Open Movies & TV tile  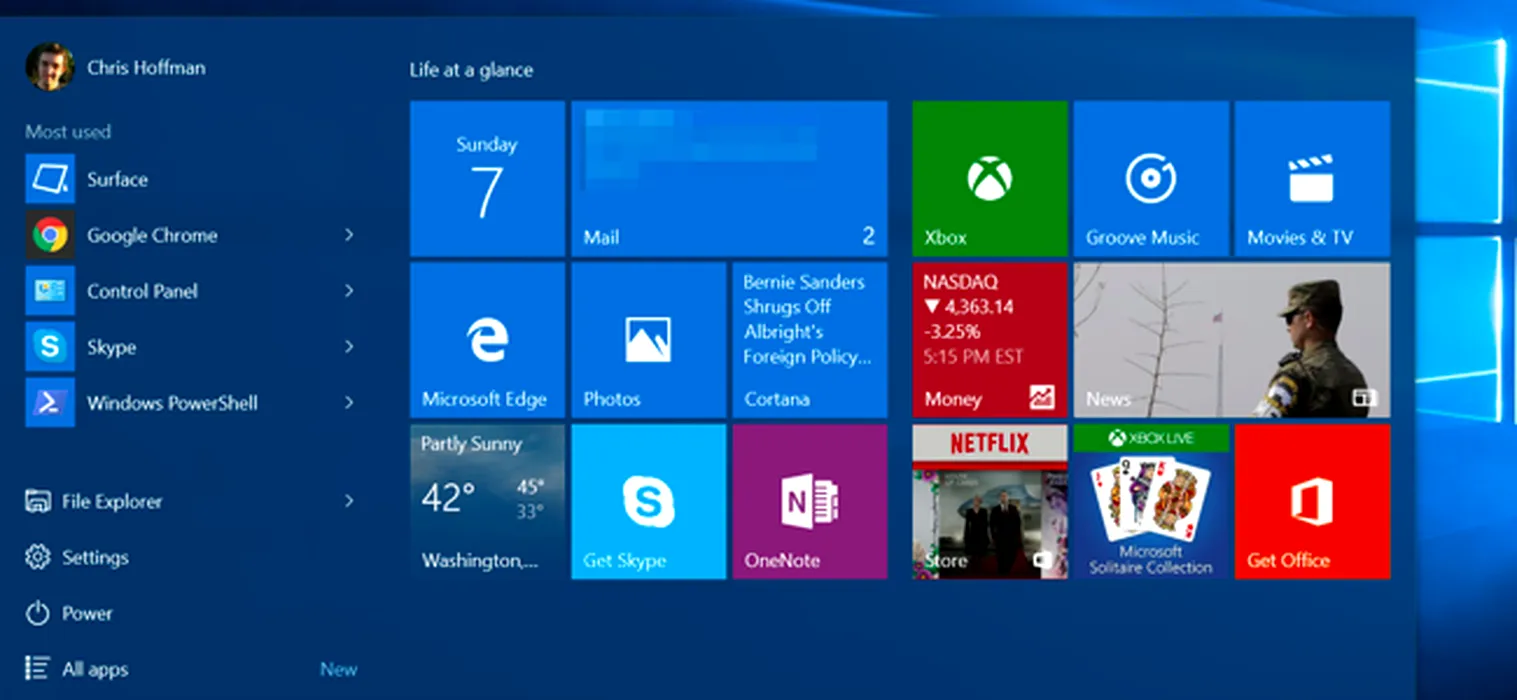1311,178
